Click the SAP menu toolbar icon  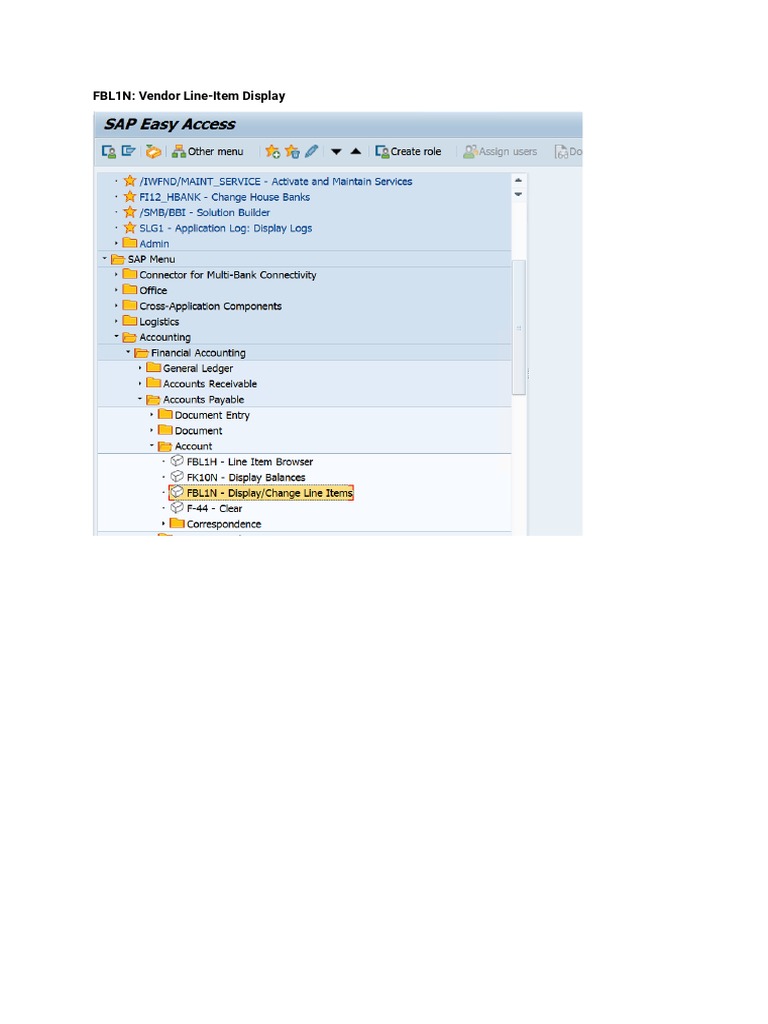coord(129,152)
